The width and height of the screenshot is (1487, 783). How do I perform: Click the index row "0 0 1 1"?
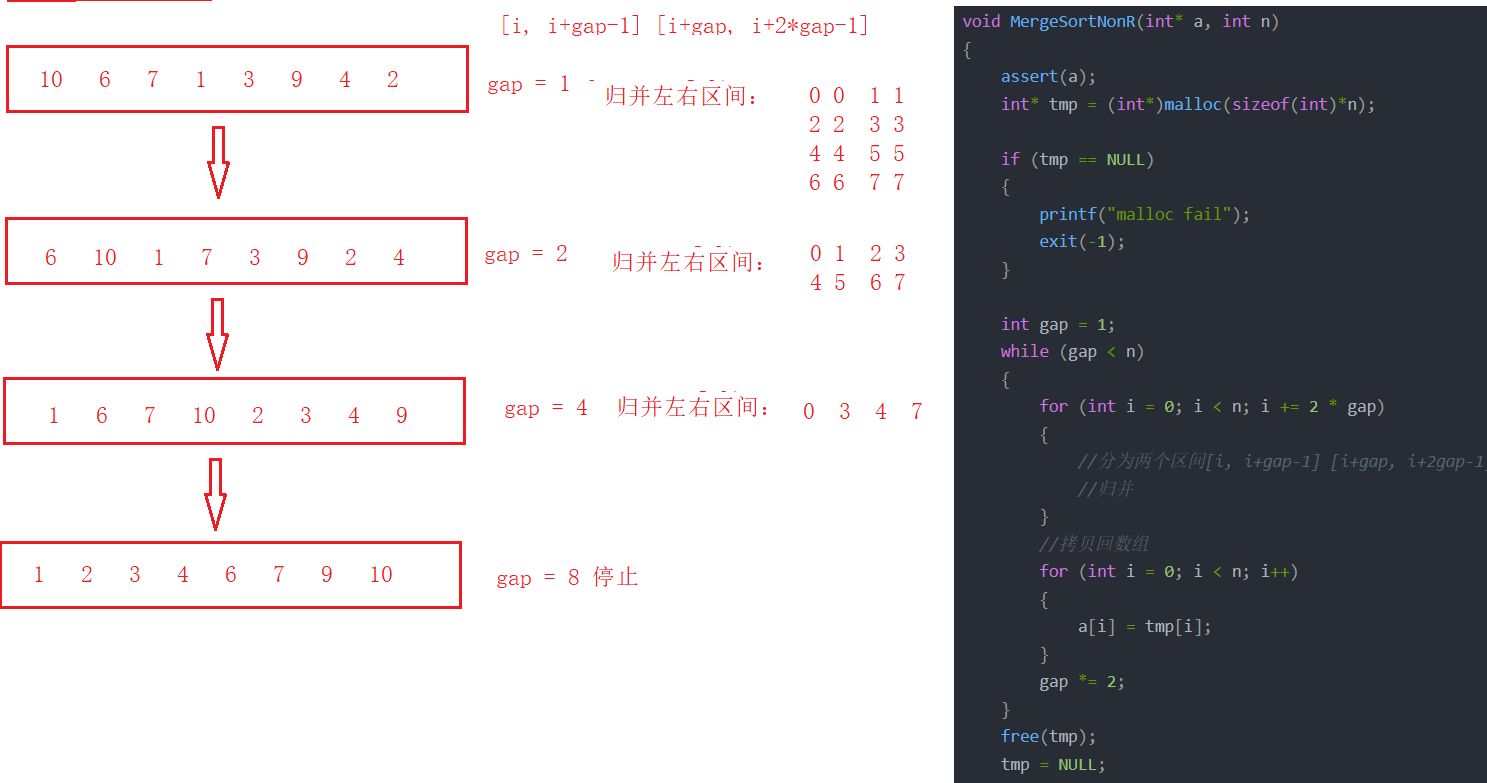pyautogui.click(x=857, y=96)
